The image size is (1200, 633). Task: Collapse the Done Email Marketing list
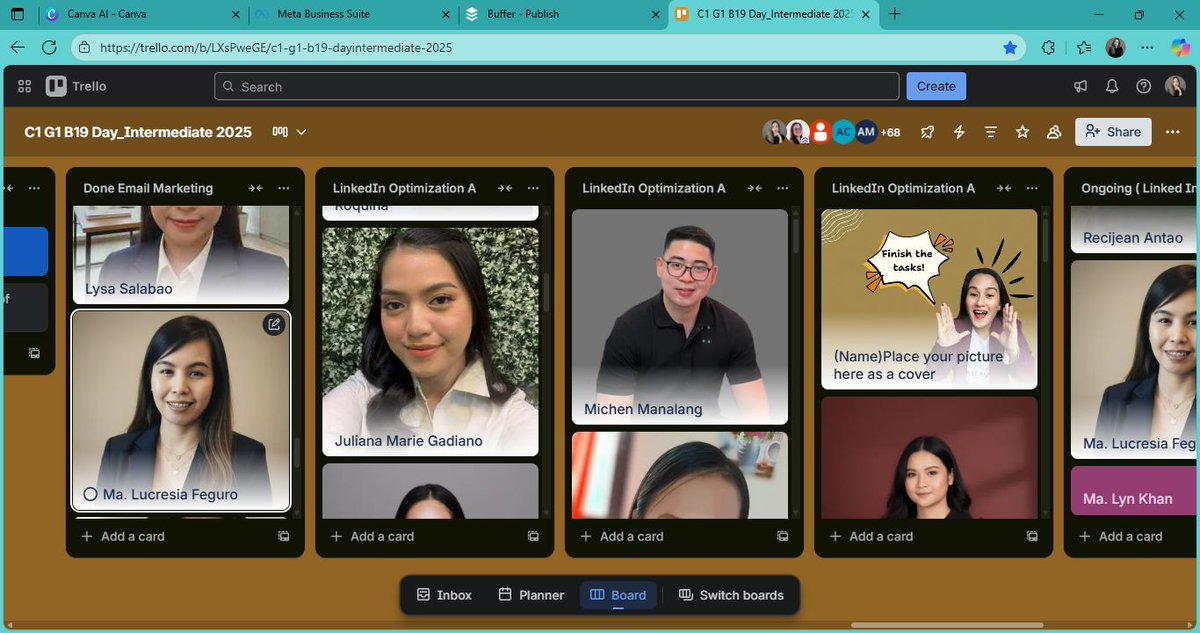point(255,188)
